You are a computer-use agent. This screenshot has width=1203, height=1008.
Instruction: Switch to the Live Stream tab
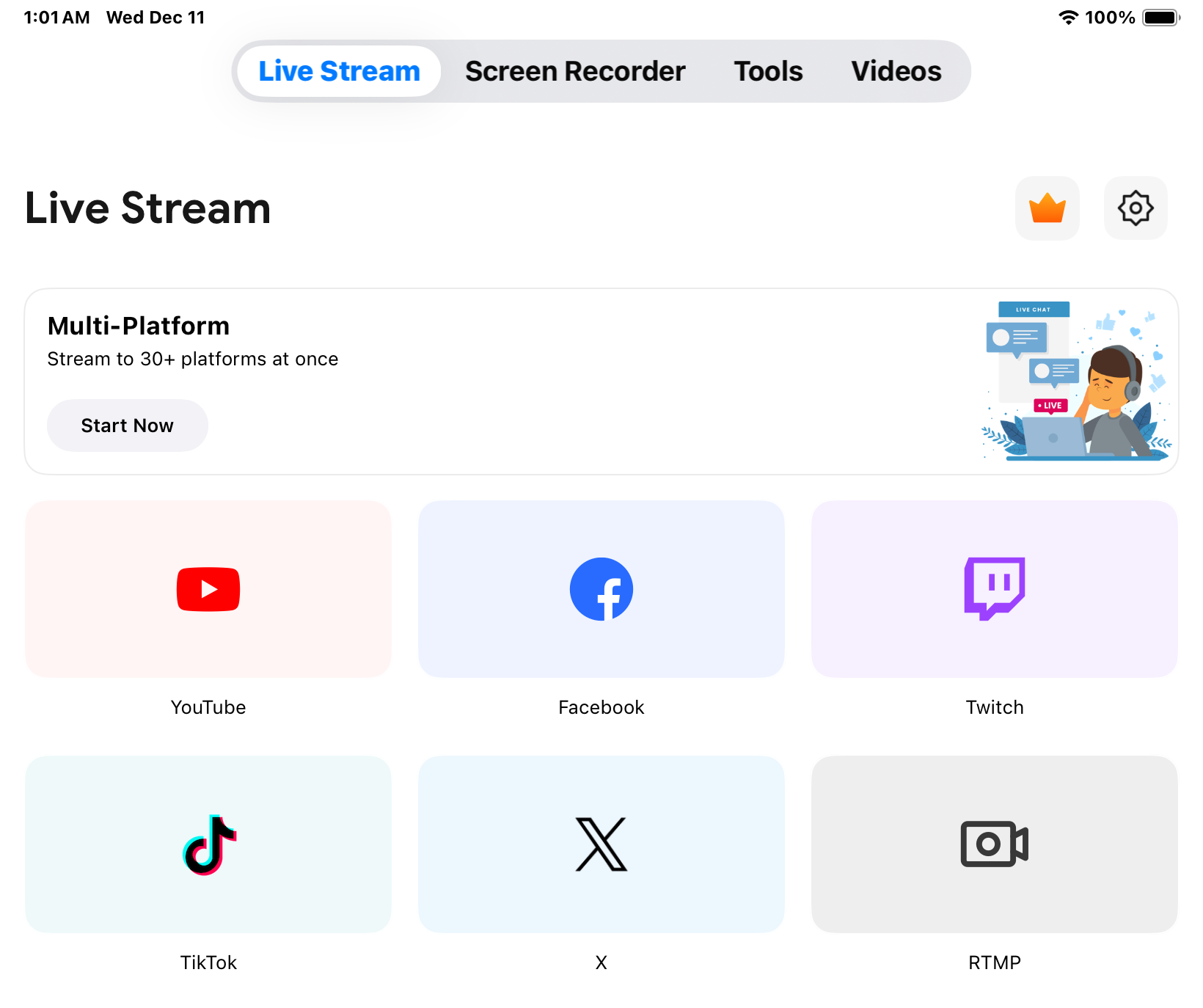coord(339,71)
